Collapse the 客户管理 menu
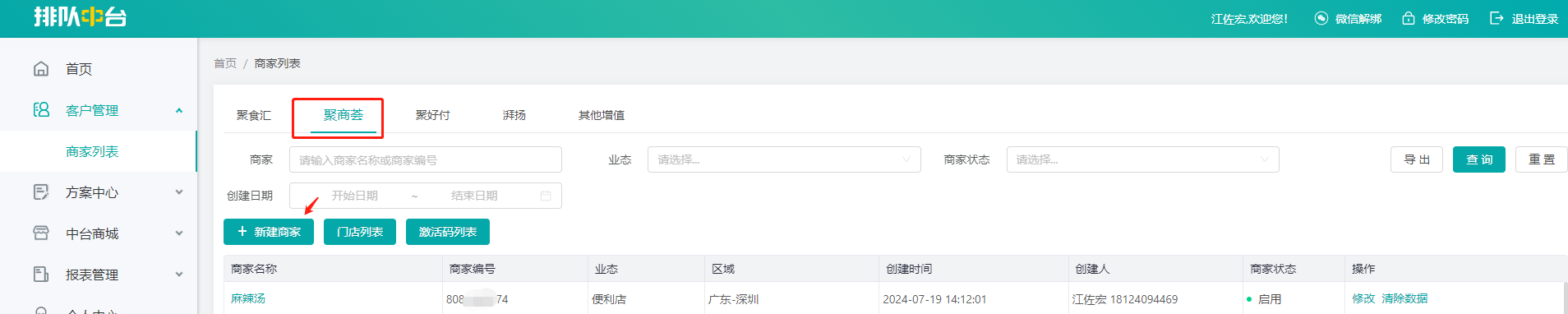This screenshot has height=314, width=1568. click(x=179, y=110)
